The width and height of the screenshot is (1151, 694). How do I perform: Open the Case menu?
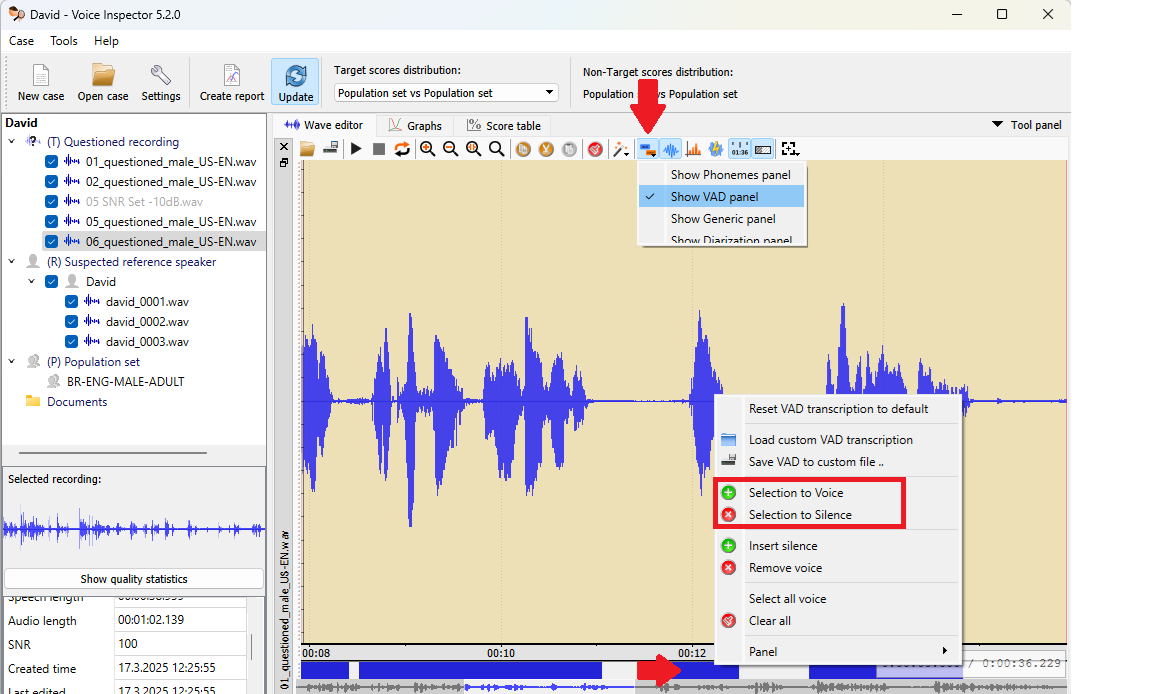click(21, 41)
